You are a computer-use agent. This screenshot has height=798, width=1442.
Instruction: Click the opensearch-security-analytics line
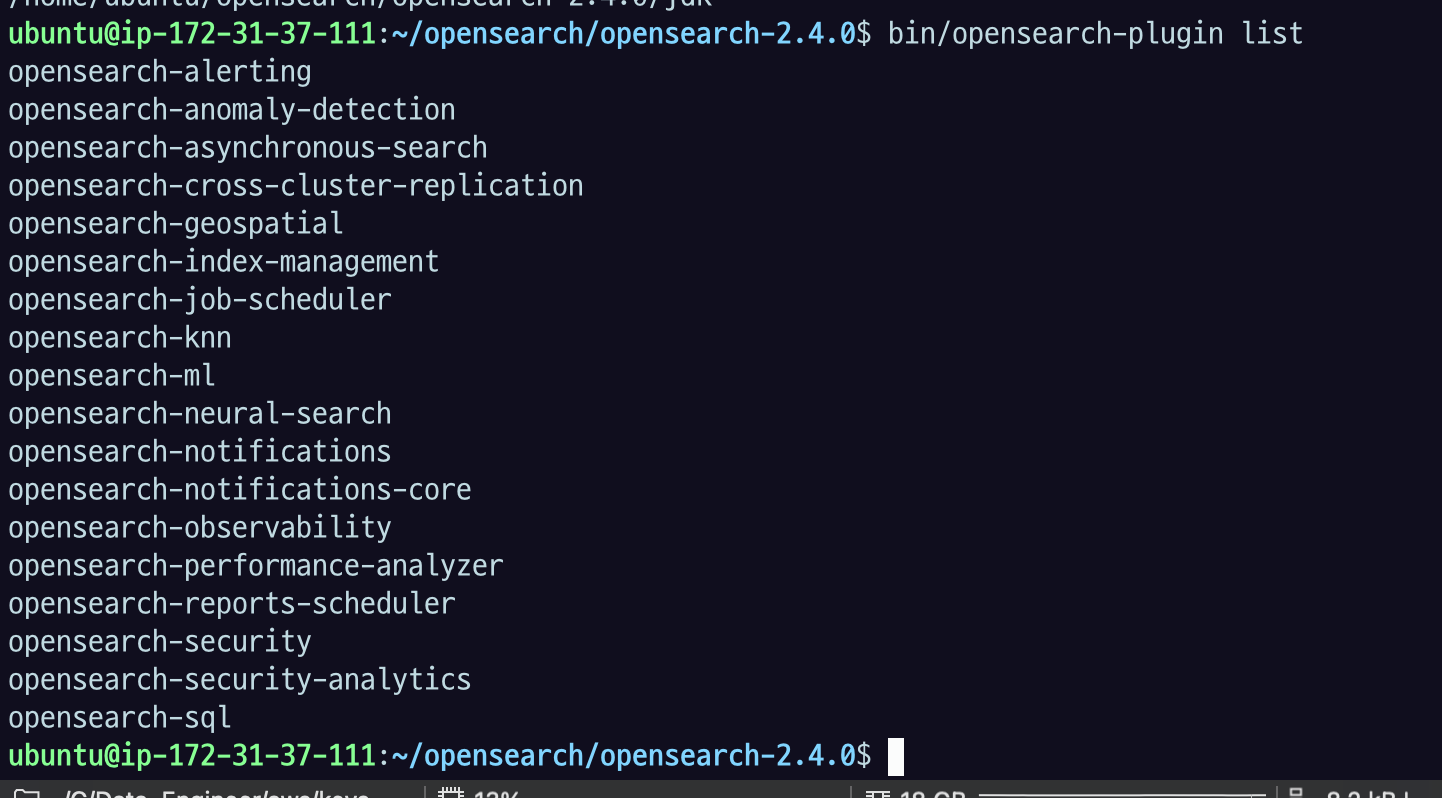click(240, 680)
